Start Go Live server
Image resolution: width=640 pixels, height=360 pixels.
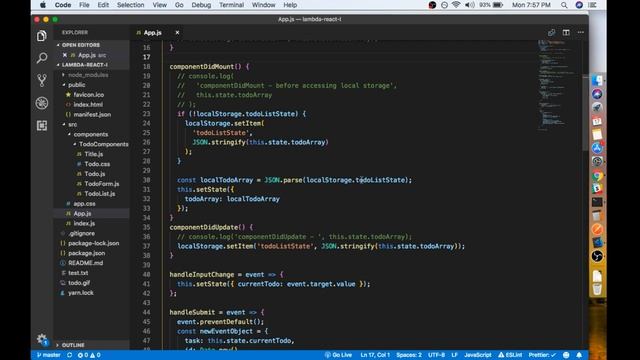338,355
